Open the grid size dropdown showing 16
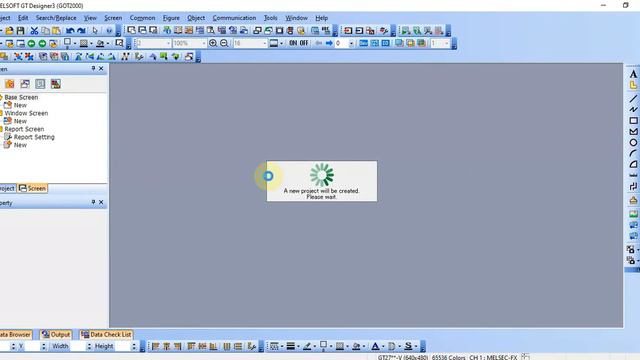Image resolution: width=640 pixels, height=360 pixels. point(264,43)
